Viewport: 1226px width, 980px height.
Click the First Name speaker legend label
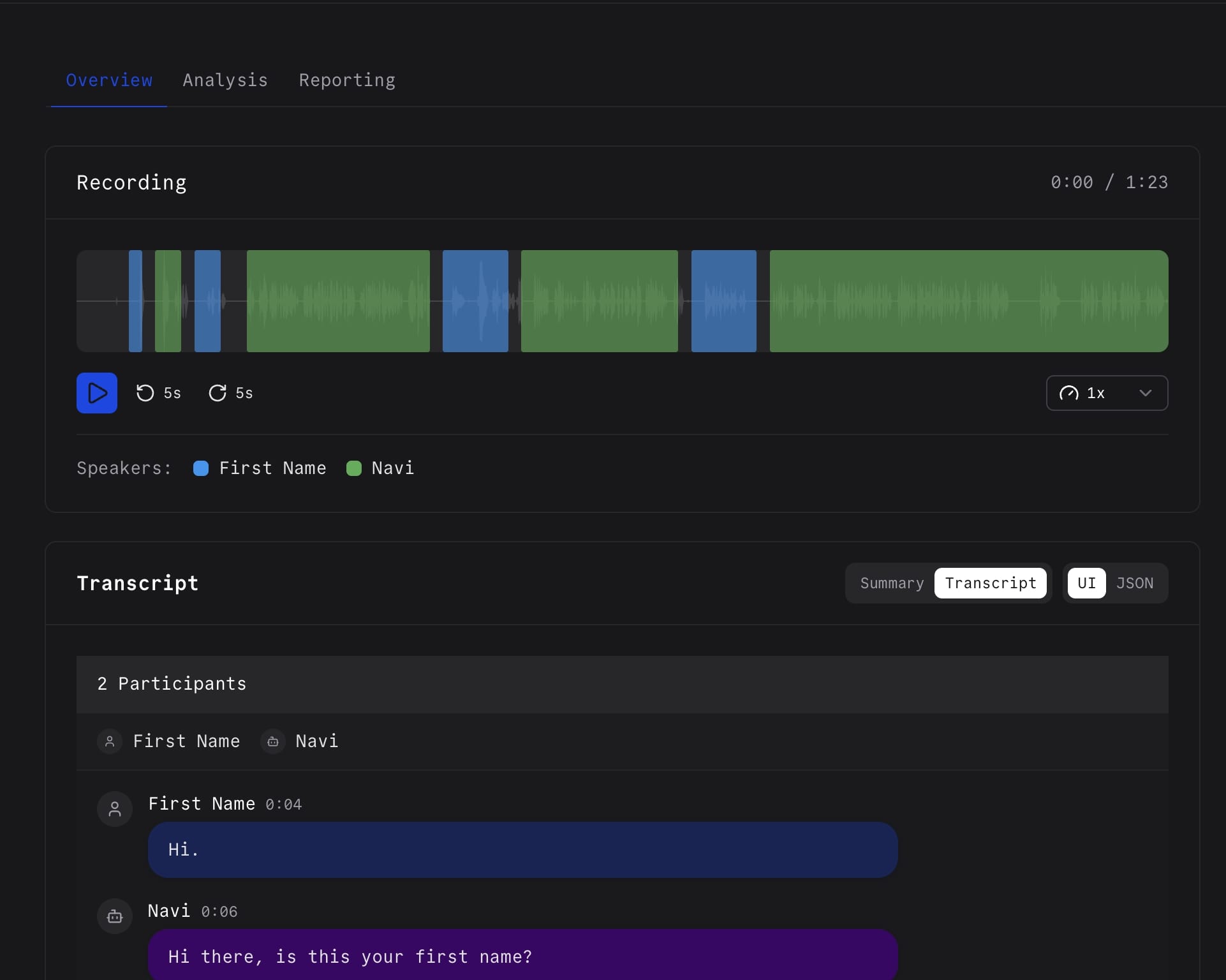272,468
